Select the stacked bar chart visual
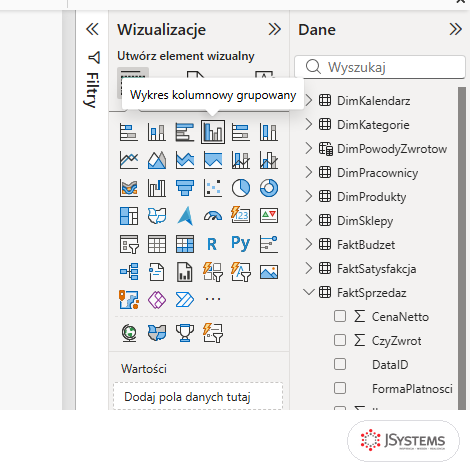This screenshot has height=472, width=470. point(129,132)
